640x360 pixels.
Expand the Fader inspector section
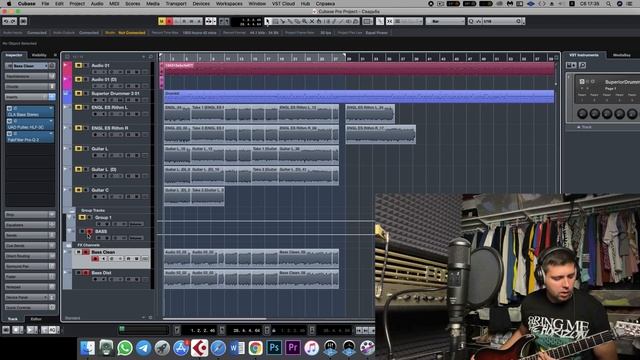[30, 276]
